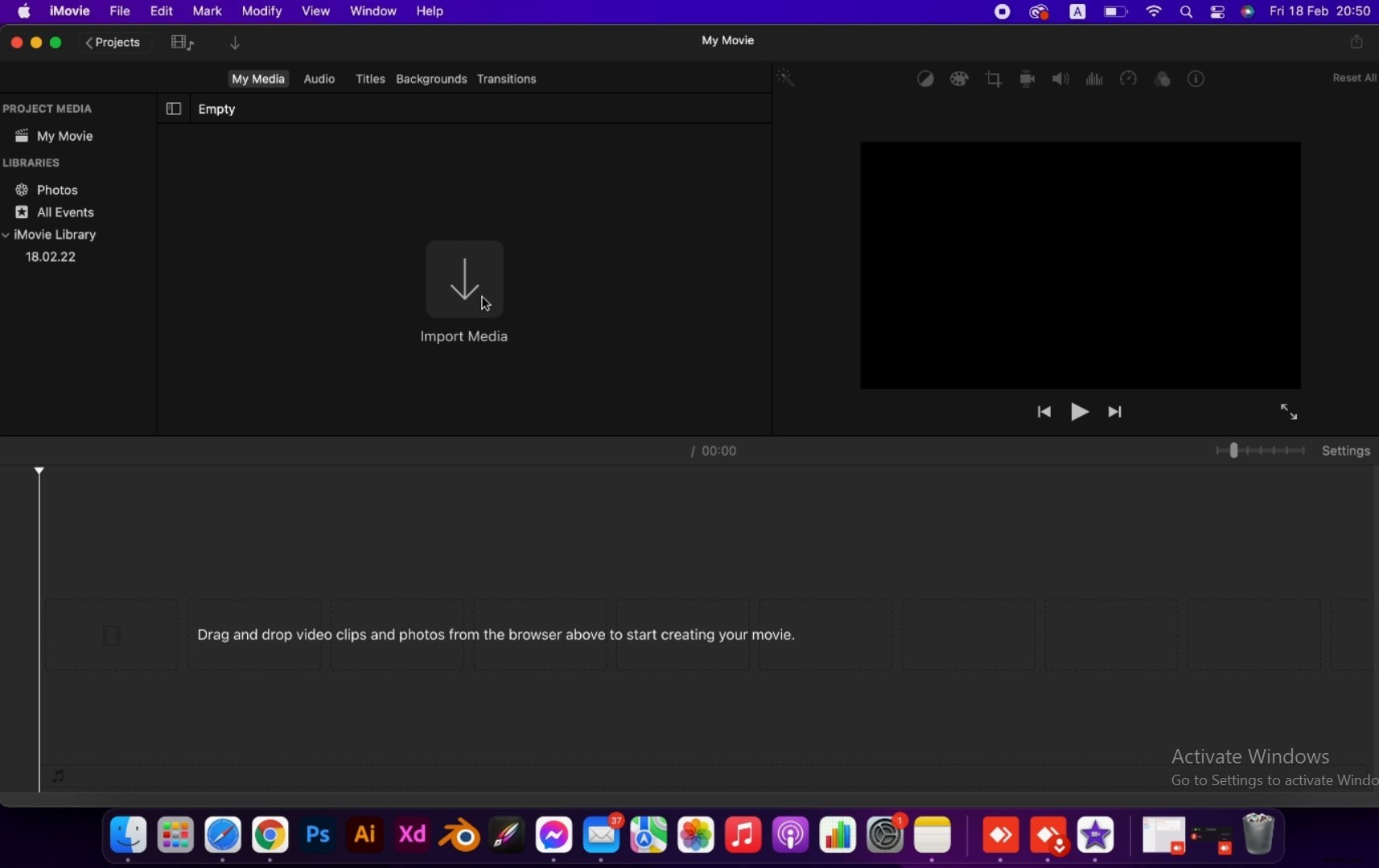Screen dimensions: 1379x868
Task: Click the Enhance magic wand
Action: [786, 77]
